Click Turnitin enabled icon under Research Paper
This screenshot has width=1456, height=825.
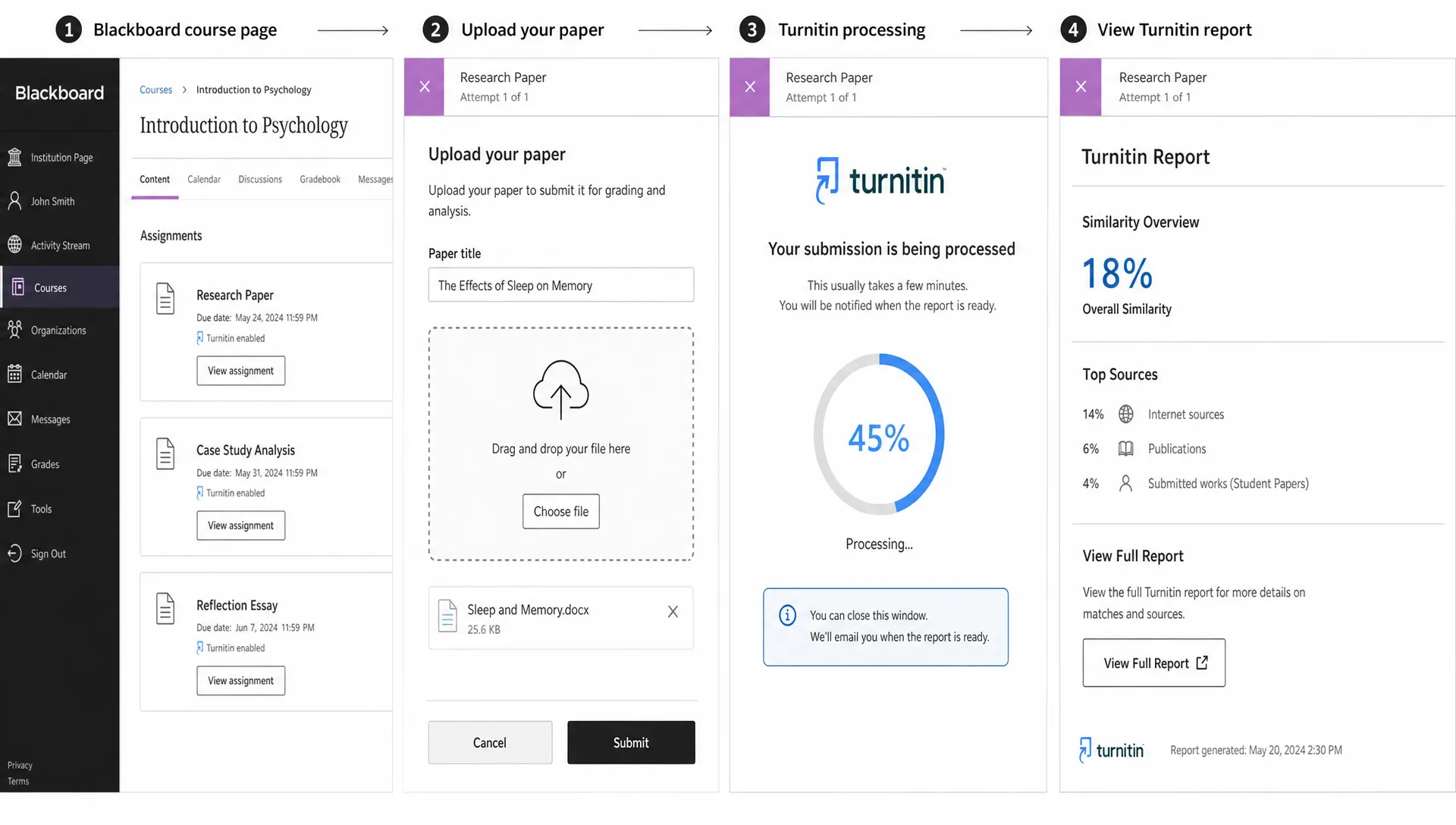click(x=200, y=338)
